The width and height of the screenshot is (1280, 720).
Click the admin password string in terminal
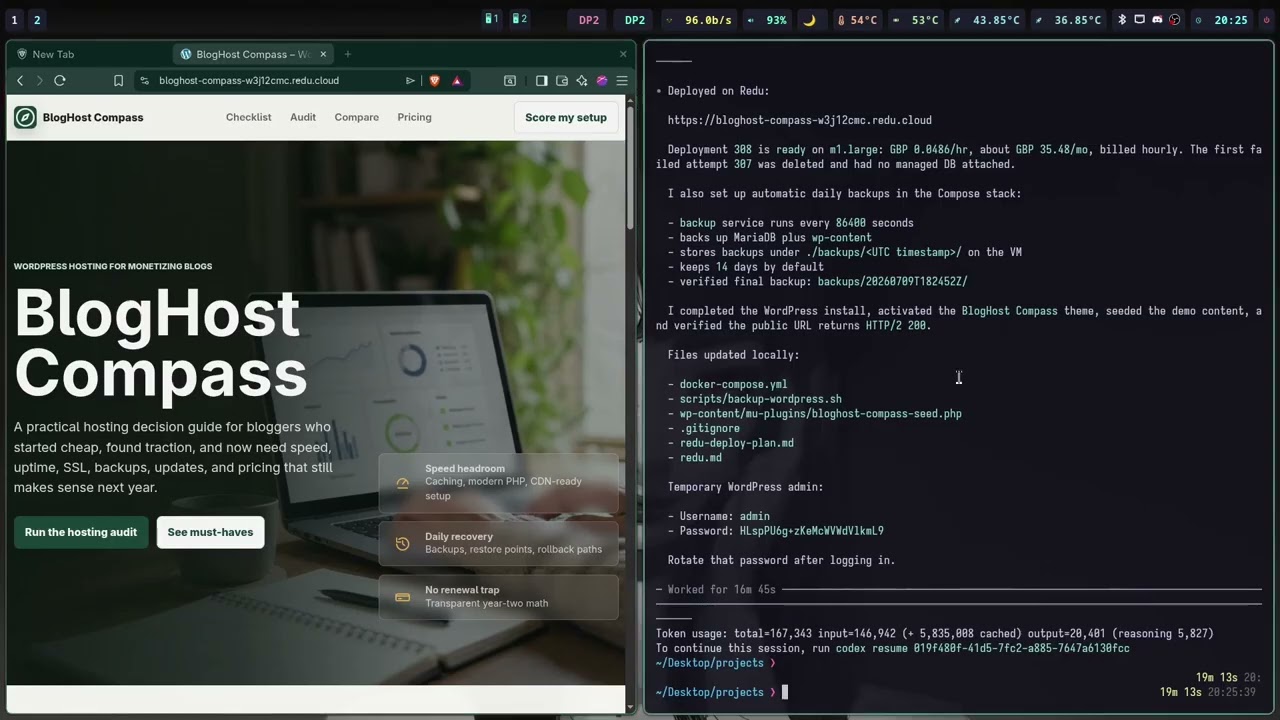(x=811, y=531)
